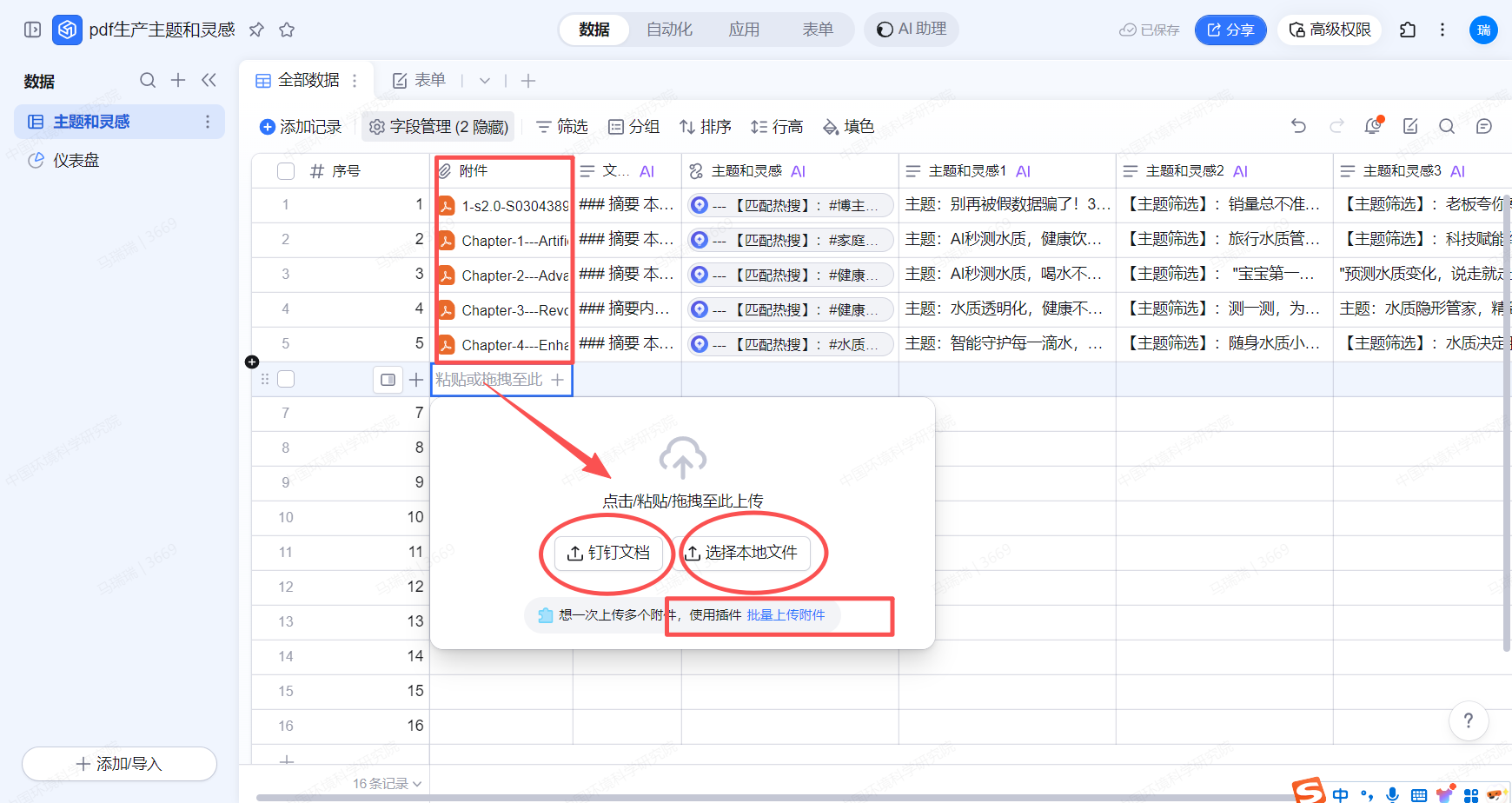Switch to the 表单 view tab

tap(420, 81)
